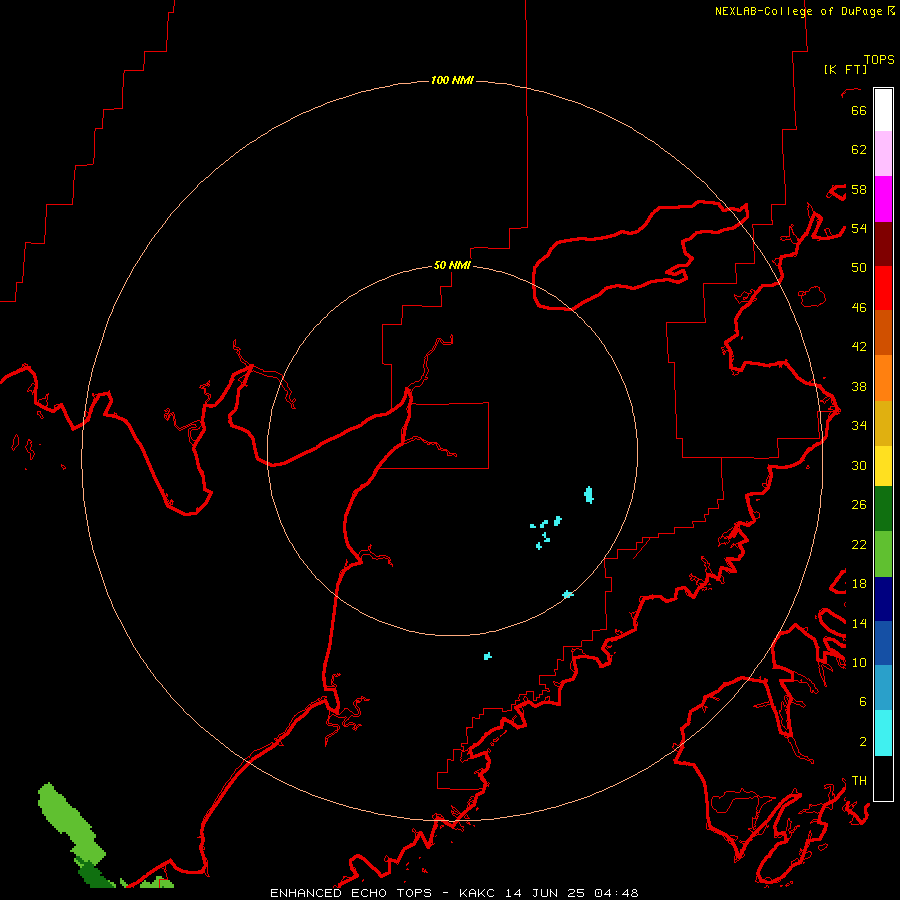Select the yellow legend color band

click(883, 466)
